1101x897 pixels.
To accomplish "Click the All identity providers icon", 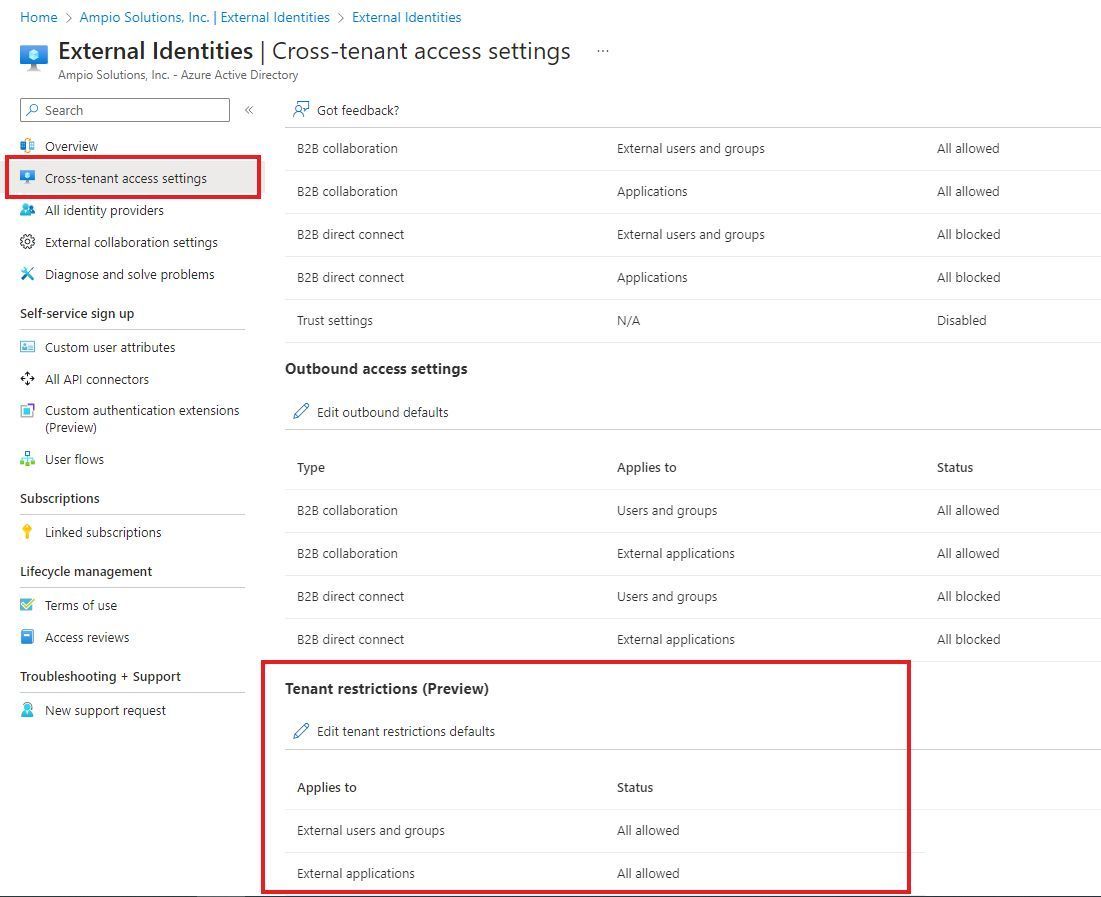I will point(29,210).
